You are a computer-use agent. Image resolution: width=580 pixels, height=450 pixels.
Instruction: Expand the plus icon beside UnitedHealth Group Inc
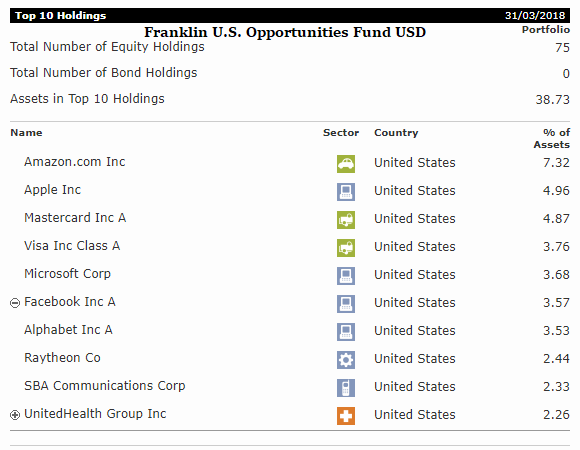(x=15, y=415)
